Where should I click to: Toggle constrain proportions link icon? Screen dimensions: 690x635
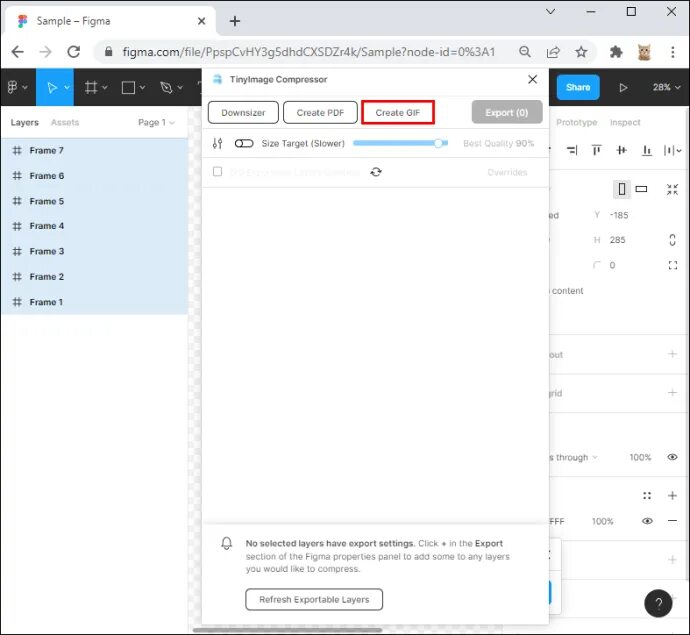tap(672, 240)
